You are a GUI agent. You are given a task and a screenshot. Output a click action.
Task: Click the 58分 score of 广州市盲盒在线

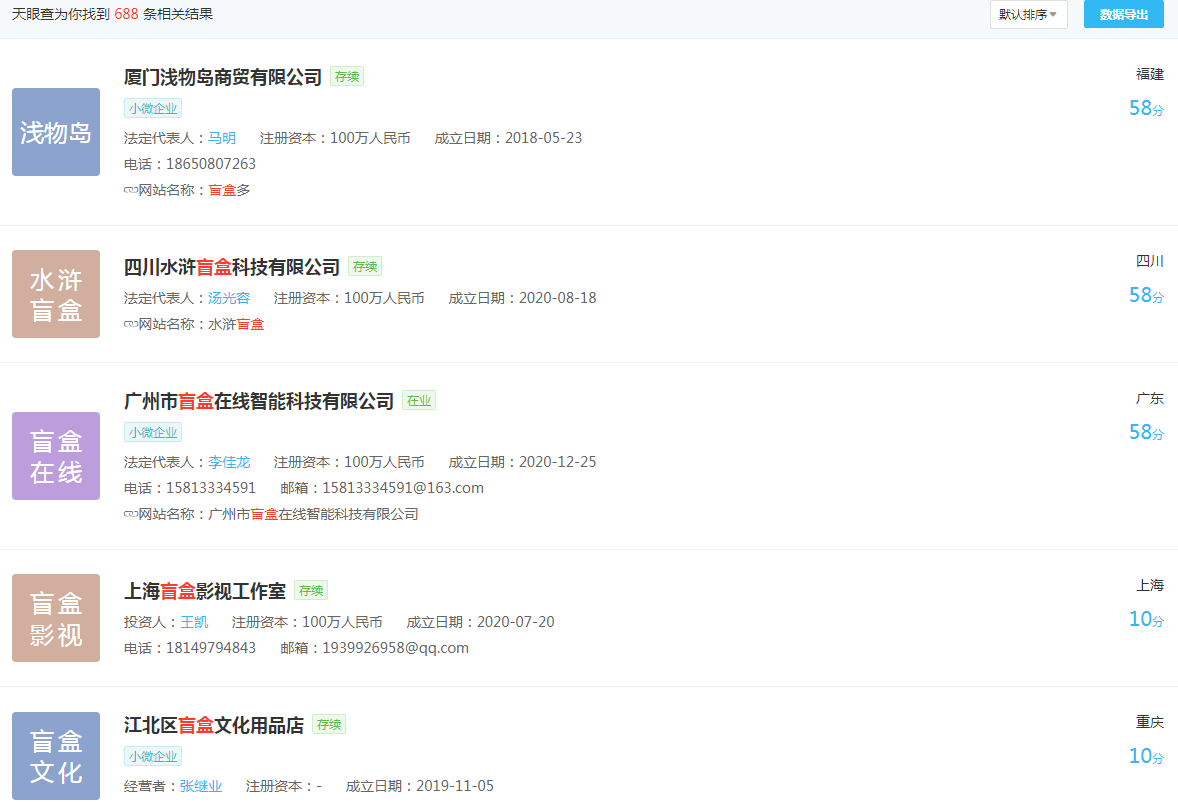click(1145, 432)
